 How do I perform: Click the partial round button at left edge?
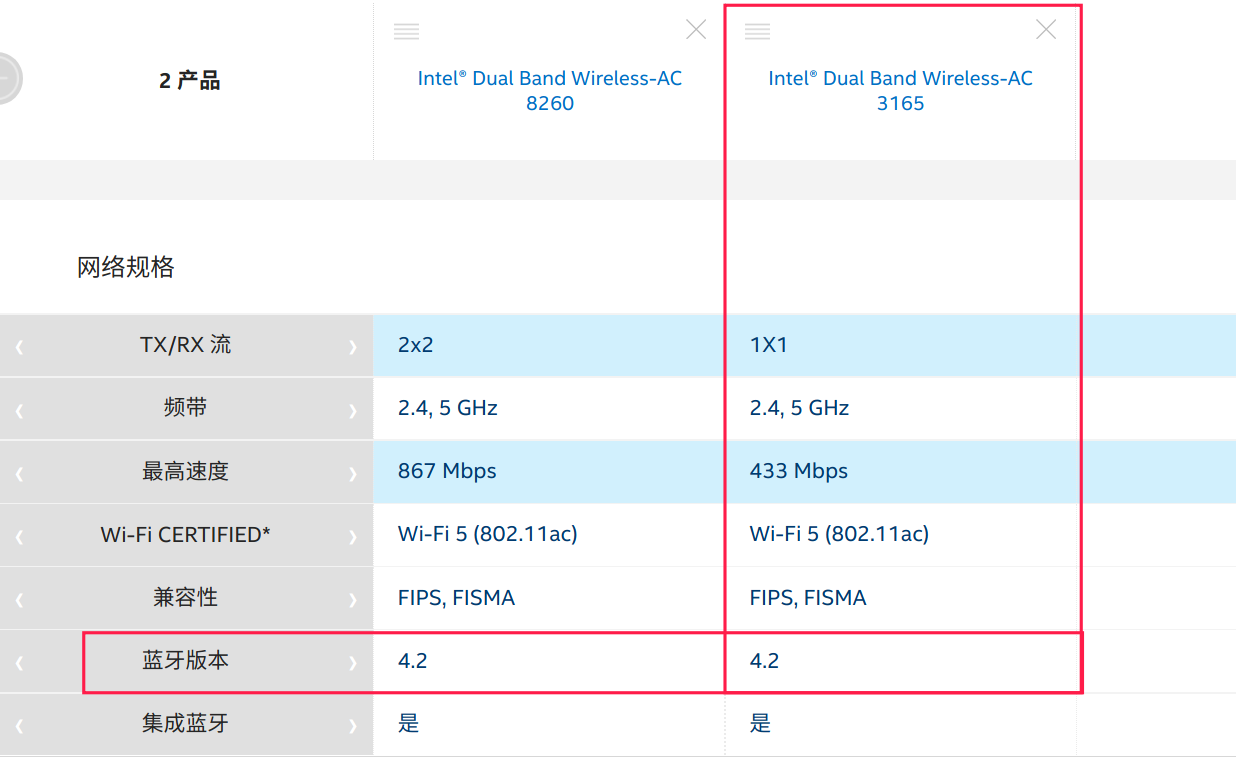coord(8,77)
